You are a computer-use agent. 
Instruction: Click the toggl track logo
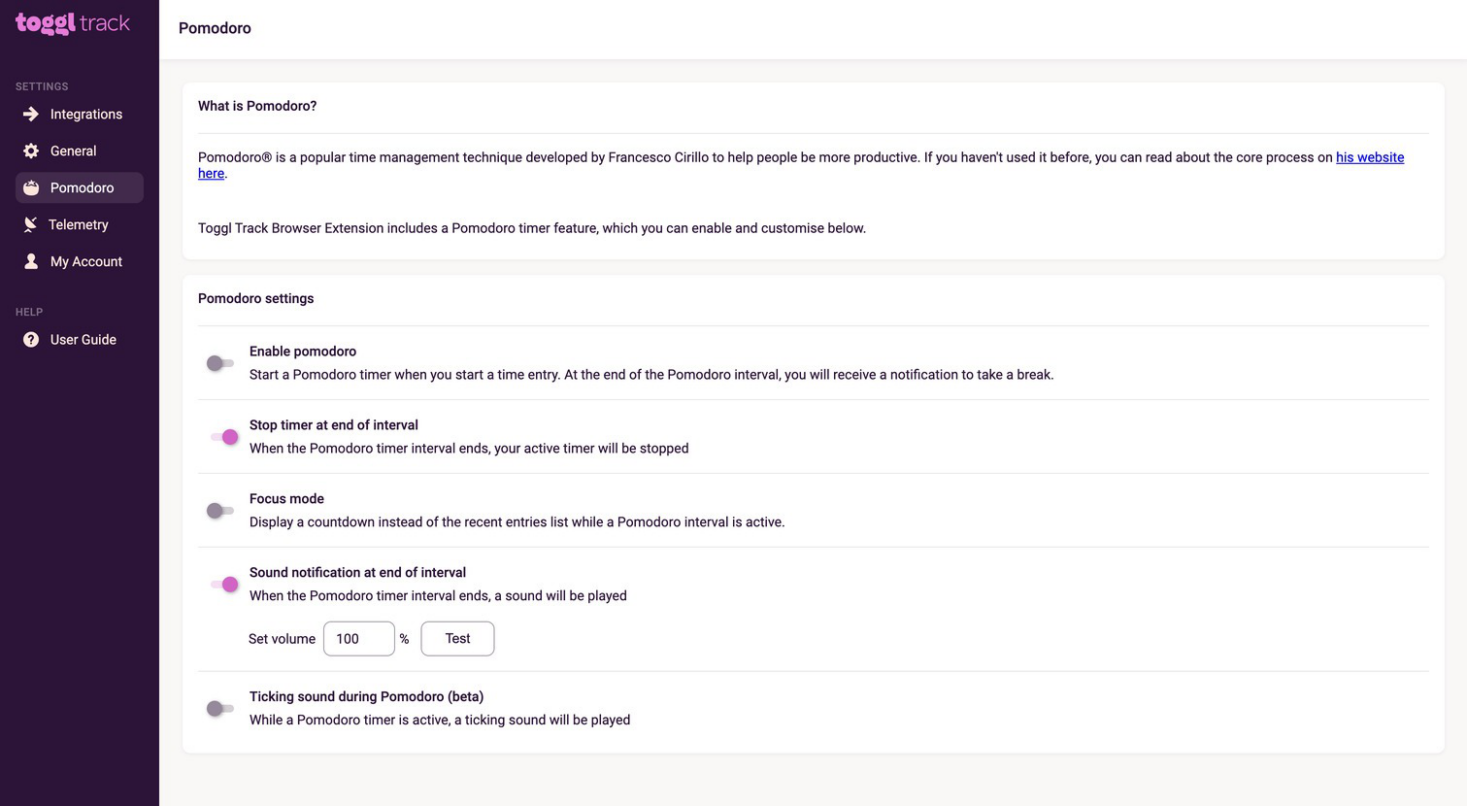pyautogui.click(x=70, y=22)
